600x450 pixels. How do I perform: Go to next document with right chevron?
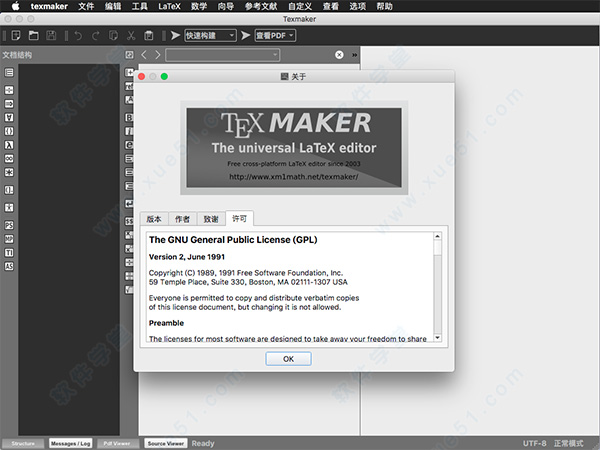coord(158,55)
